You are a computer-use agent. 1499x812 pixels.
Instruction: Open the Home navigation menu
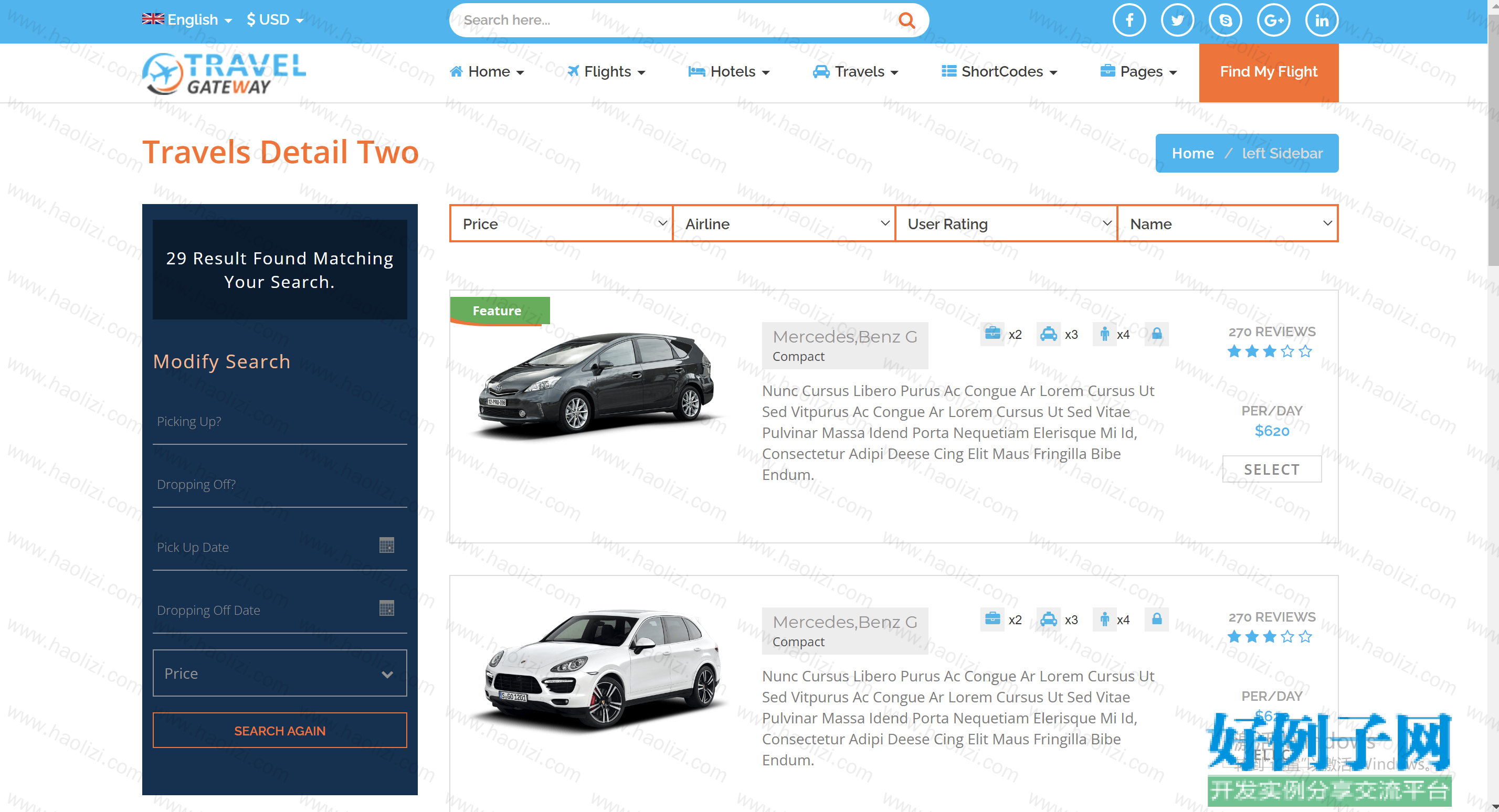click(487, 72)
